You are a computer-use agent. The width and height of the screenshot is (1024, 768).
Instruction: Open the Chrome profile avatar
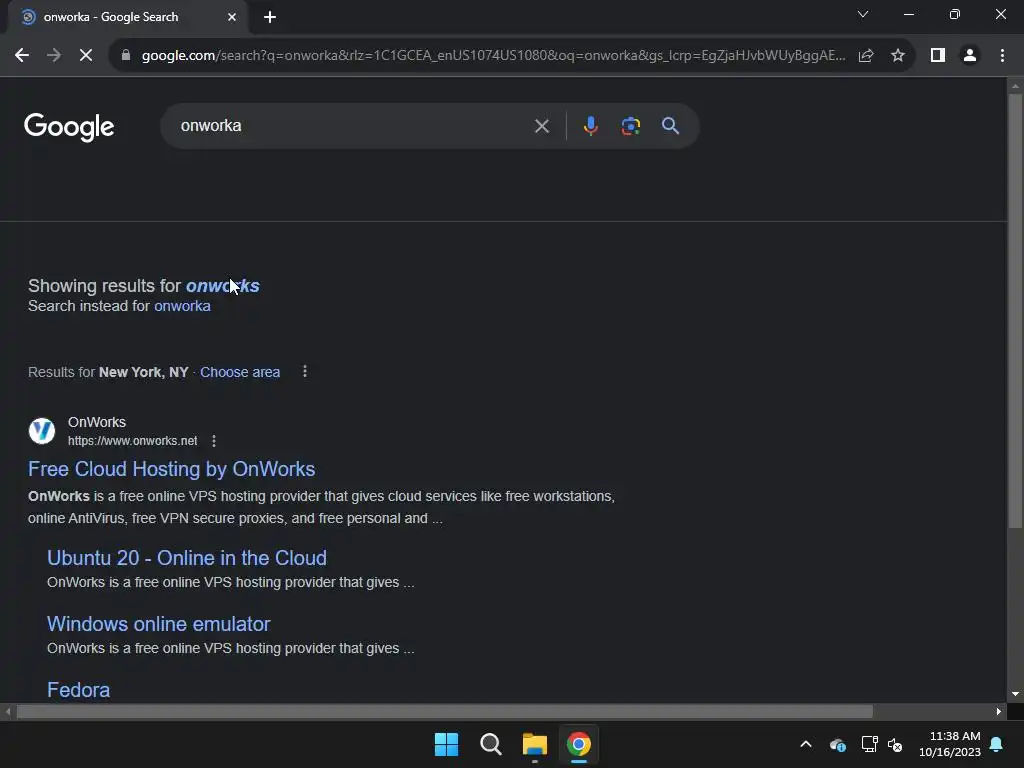pyautogui.click(x=970, y=56)
